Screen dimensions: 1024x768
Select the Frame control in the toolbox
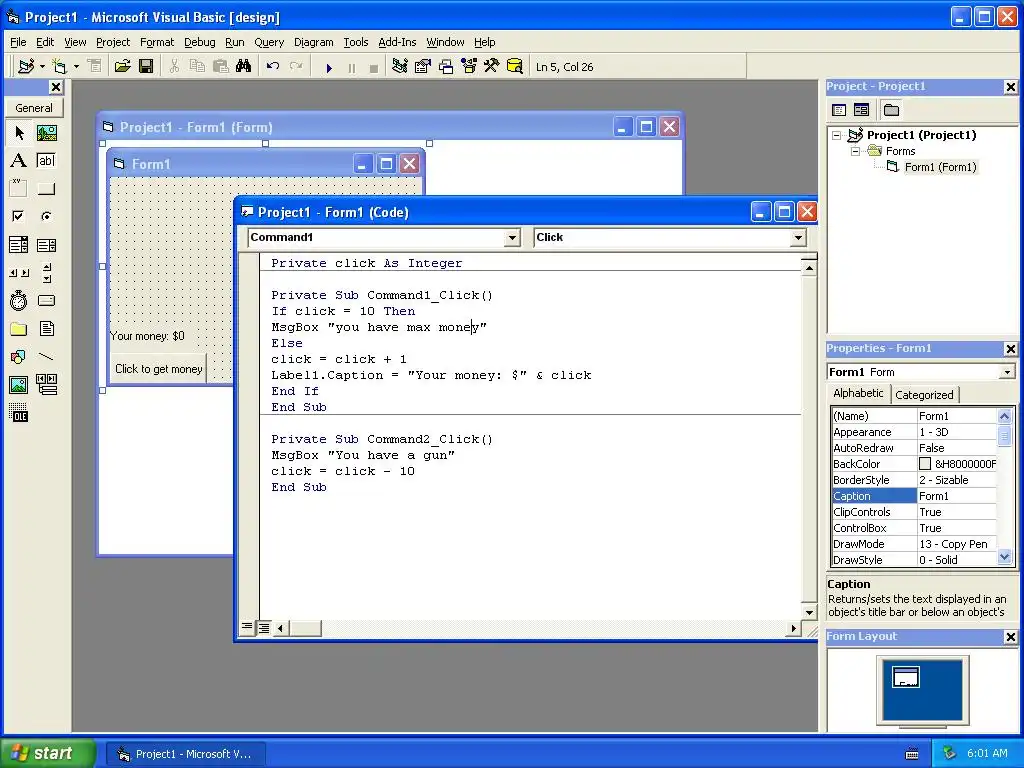tap(19, 189)
